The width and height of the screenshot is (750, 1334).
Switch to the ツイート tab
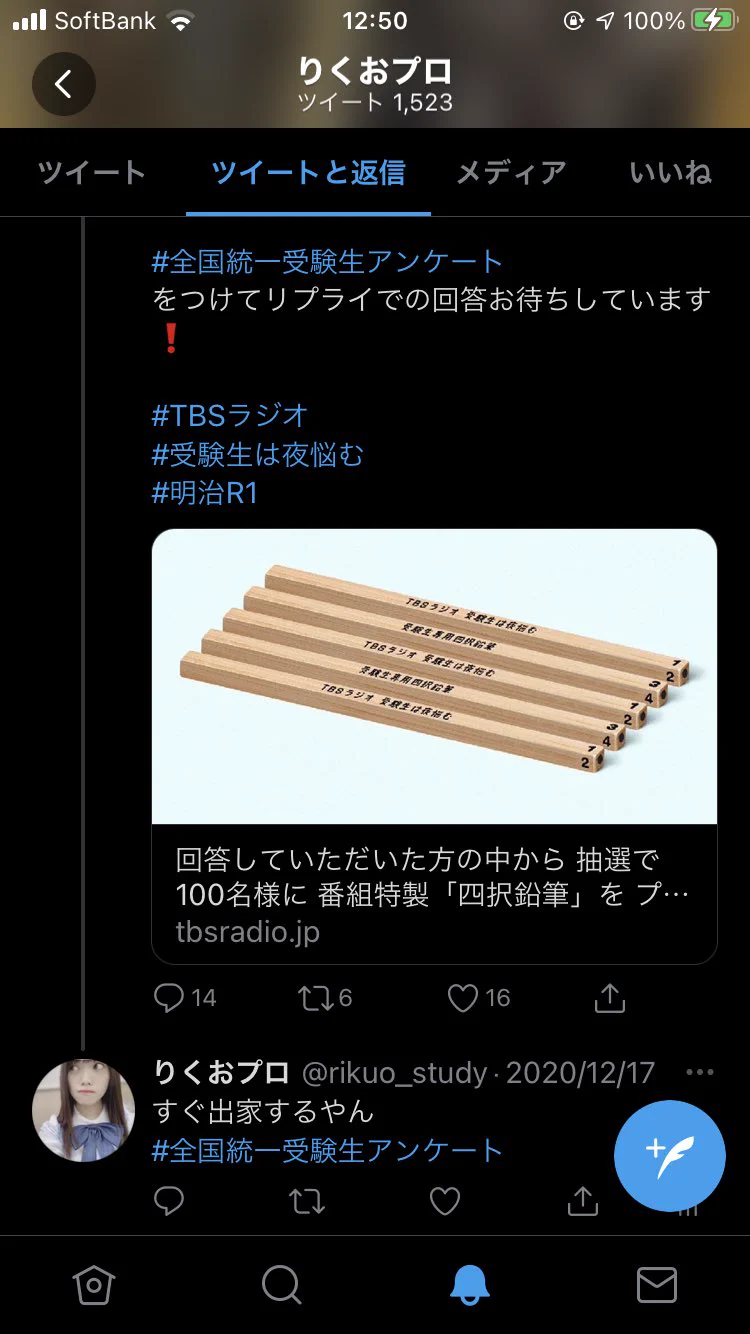pos(92,173)
